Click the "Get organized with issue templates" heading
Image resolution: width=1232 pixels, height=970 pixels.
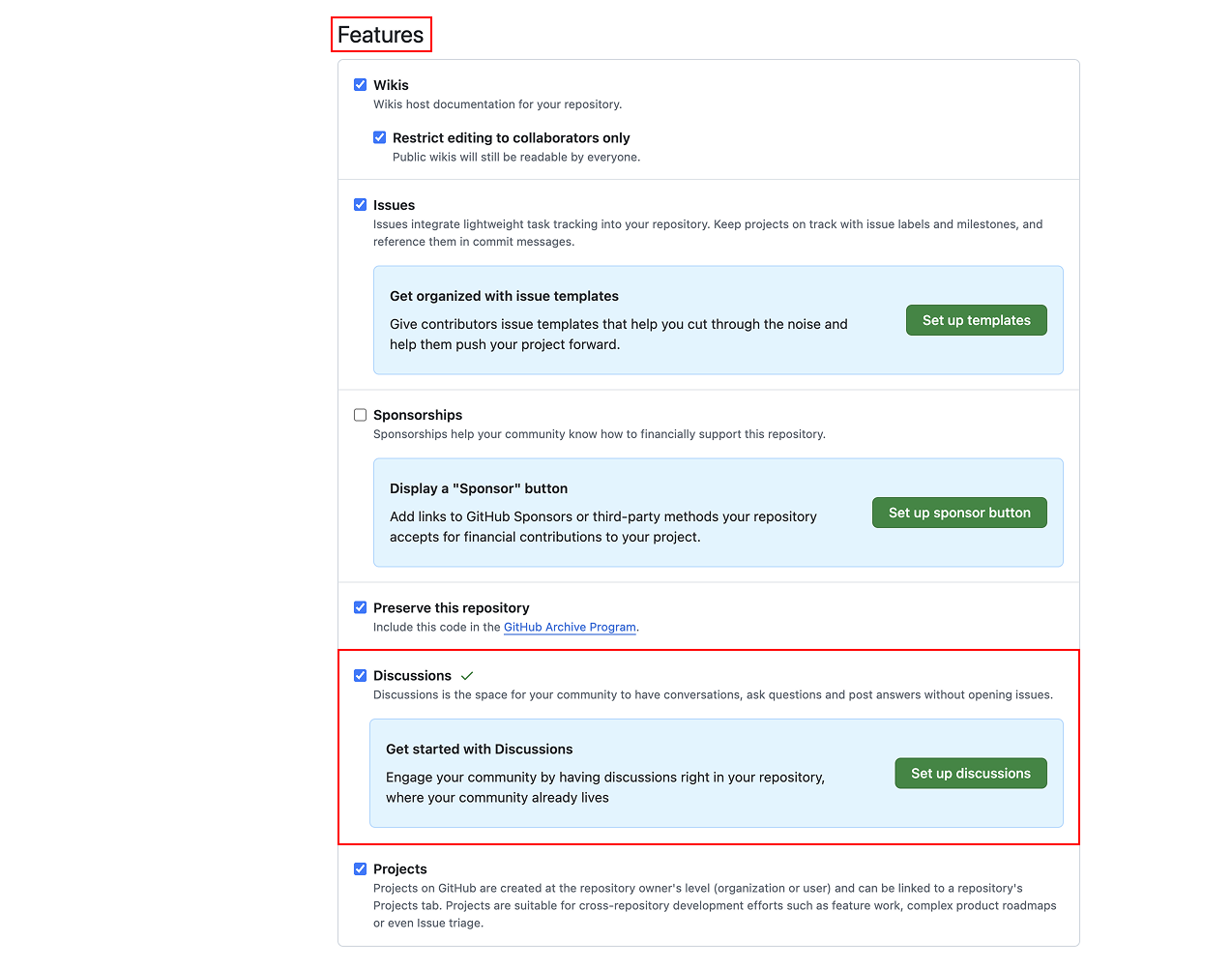pyautogui.click(x=504, y=296)
